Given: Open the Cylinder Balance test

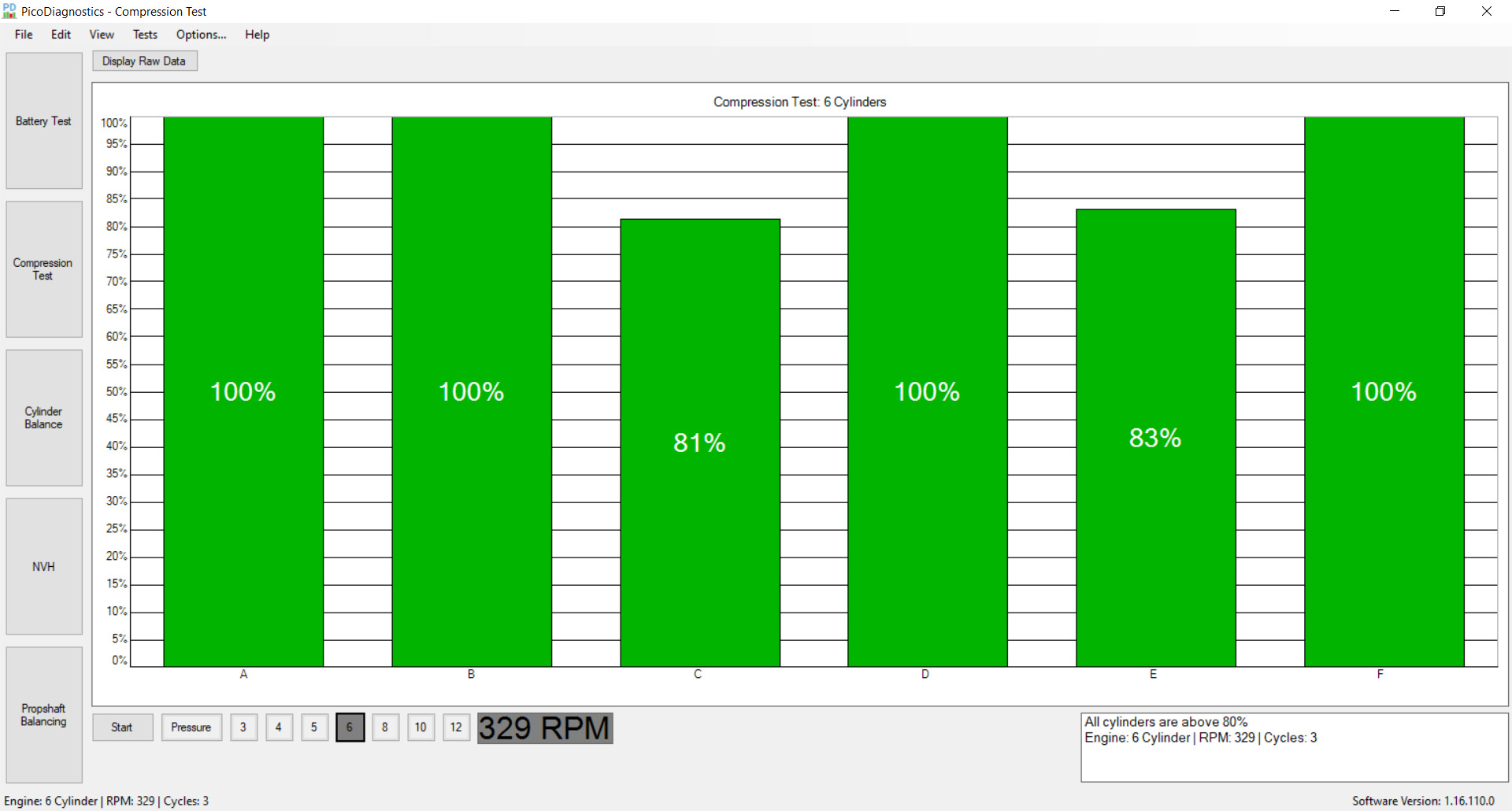Looking at the screenshot, I should click(44, 418).
